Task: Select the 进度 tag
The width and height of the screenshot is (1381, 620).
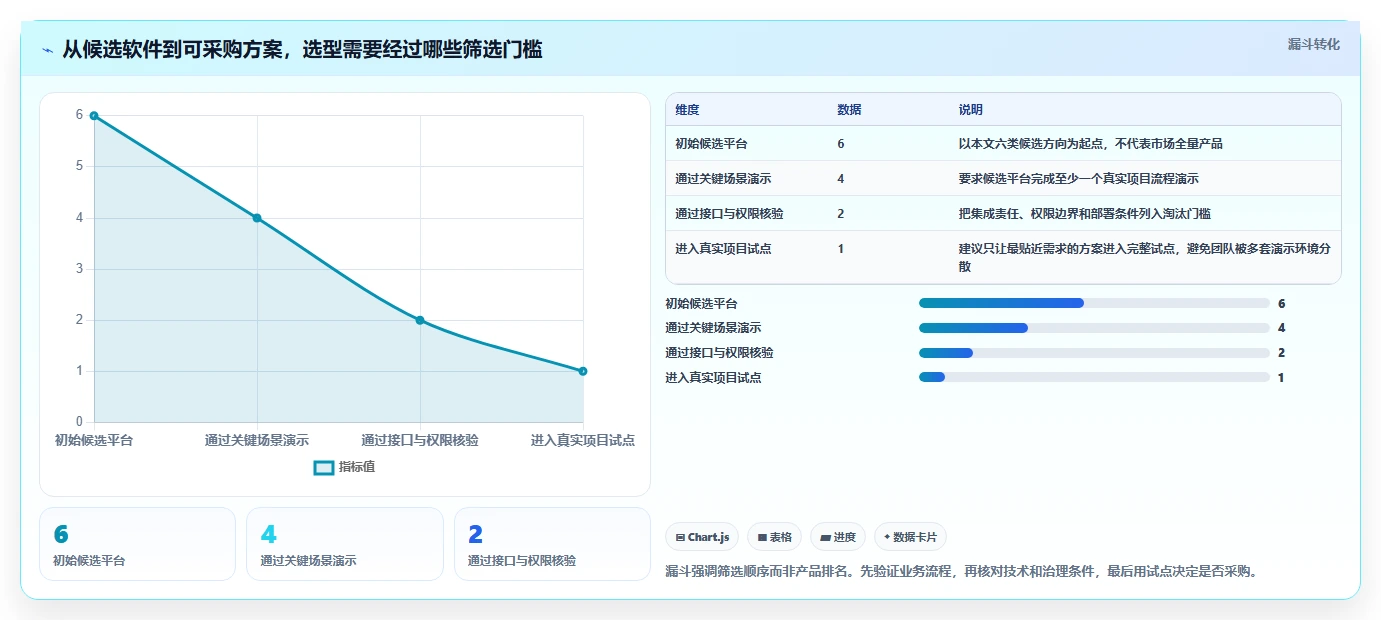Action: 838,537
